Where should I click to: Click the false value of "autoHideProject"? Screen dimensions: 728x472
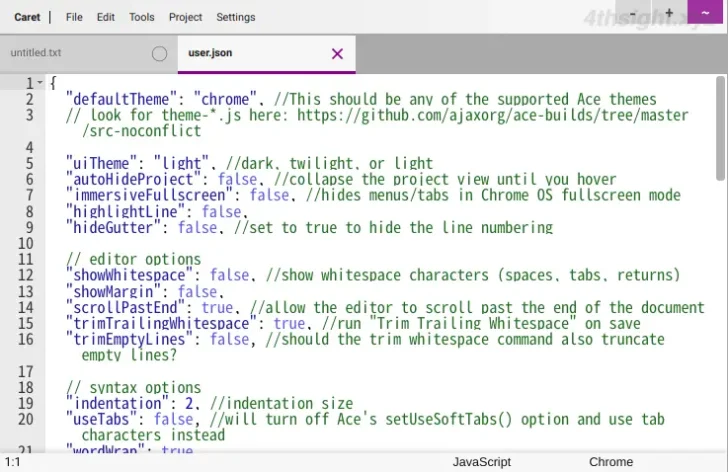pos(237,179)
